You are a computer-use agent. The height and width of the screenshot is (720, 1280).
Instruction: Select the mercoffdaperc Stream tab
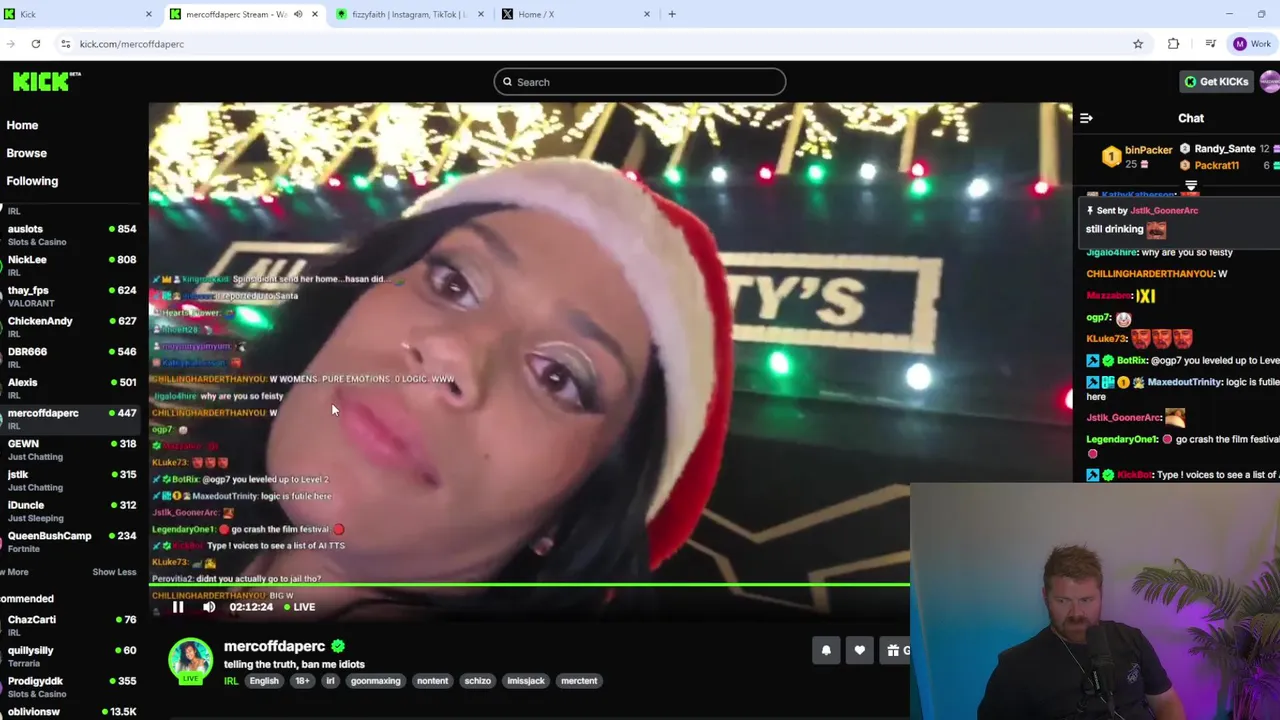244,14
